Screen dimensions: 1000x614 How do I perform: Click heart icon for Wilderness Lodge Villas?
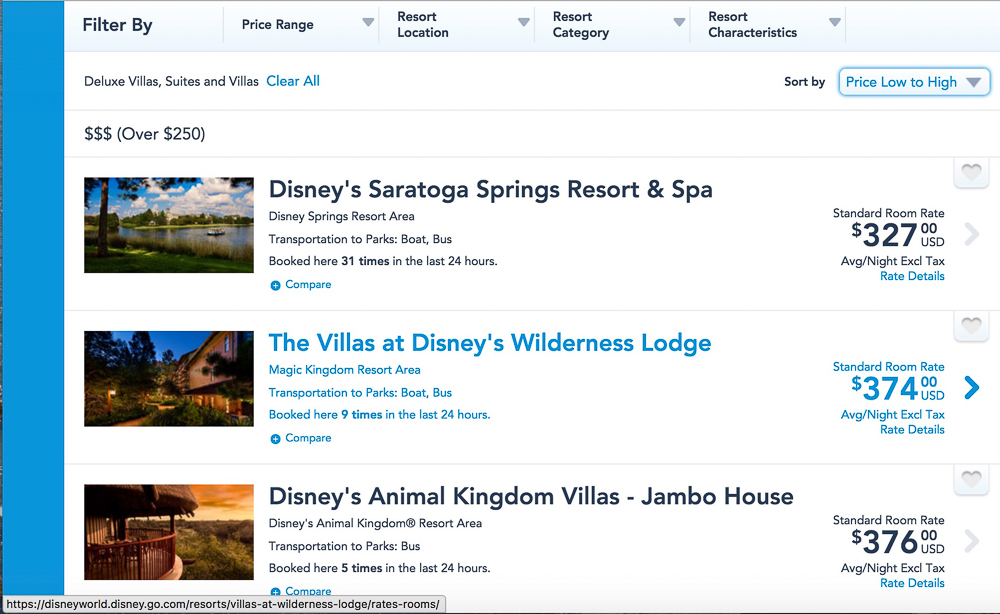click(969, 327)
